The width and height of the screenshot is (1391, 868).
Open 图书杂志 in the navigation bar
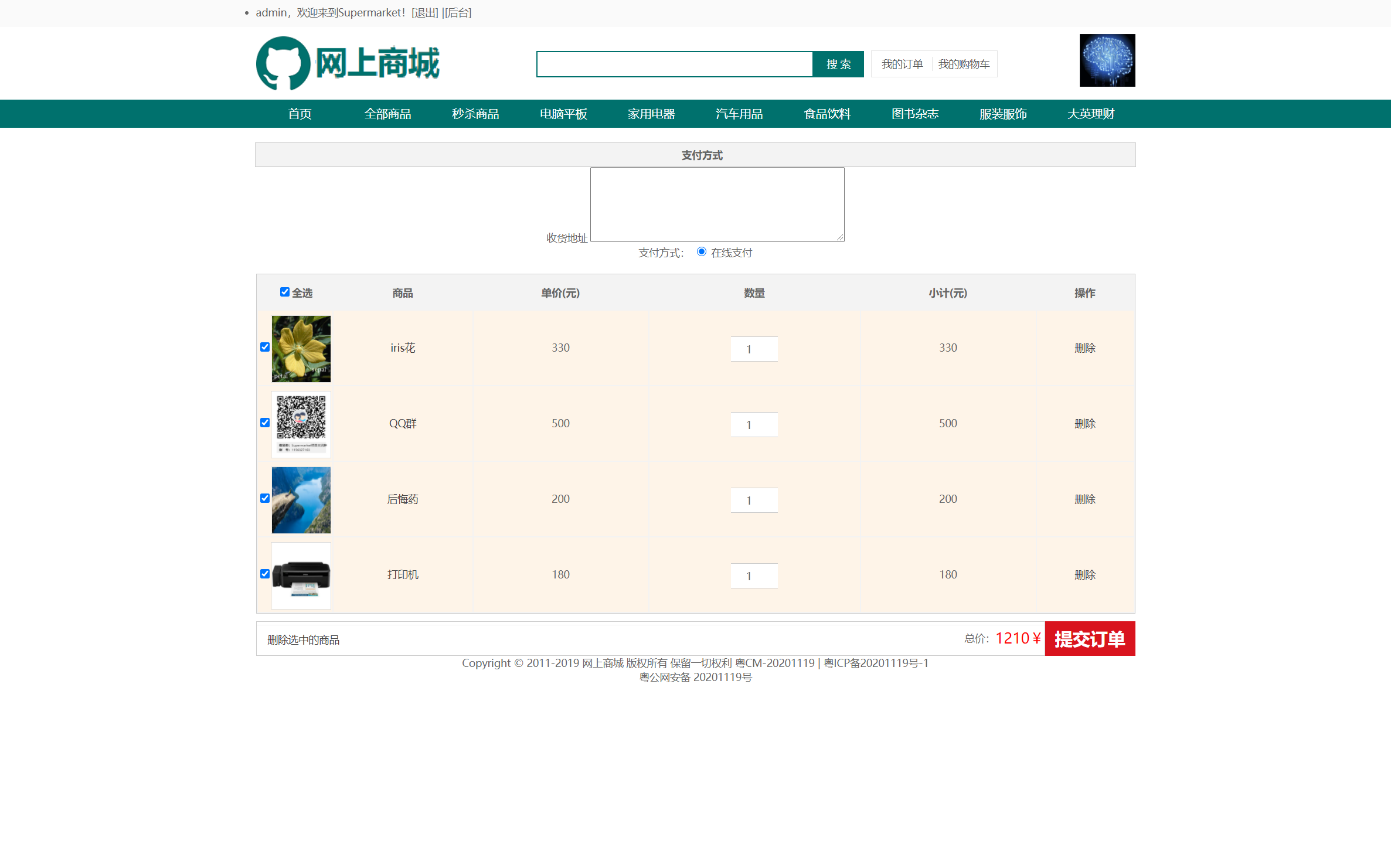click(x=915, y=114)
